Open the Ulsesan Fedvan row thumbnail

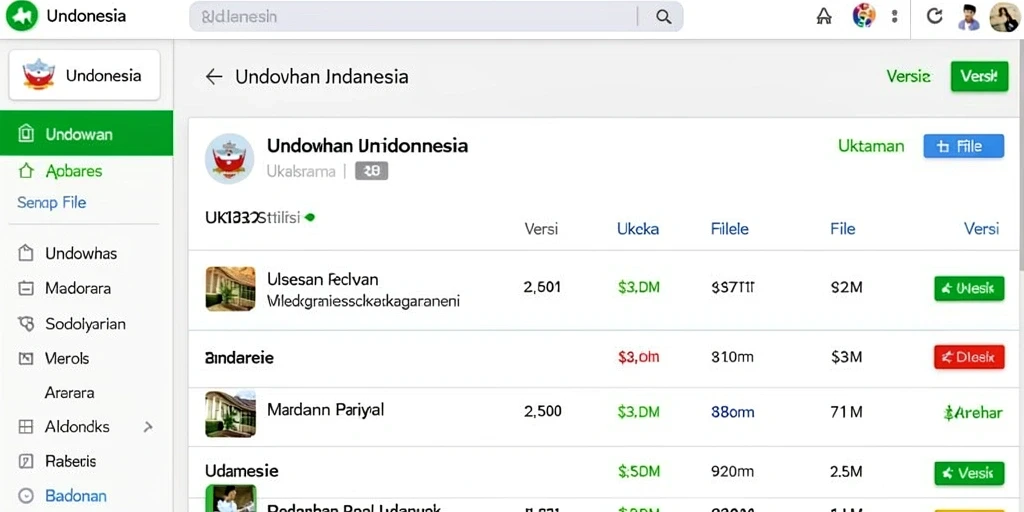click(x=230, y=289)
